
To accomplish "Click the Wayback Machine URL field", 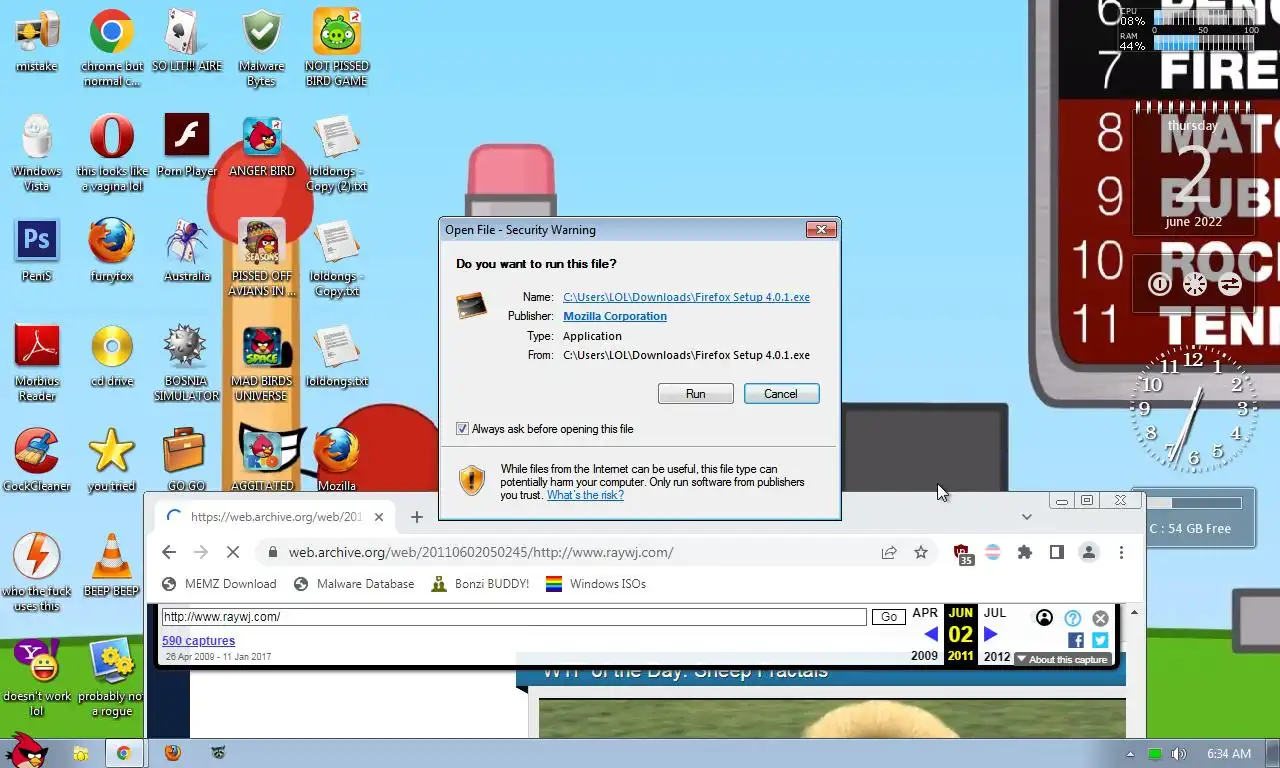I will (x=514, y=617).
